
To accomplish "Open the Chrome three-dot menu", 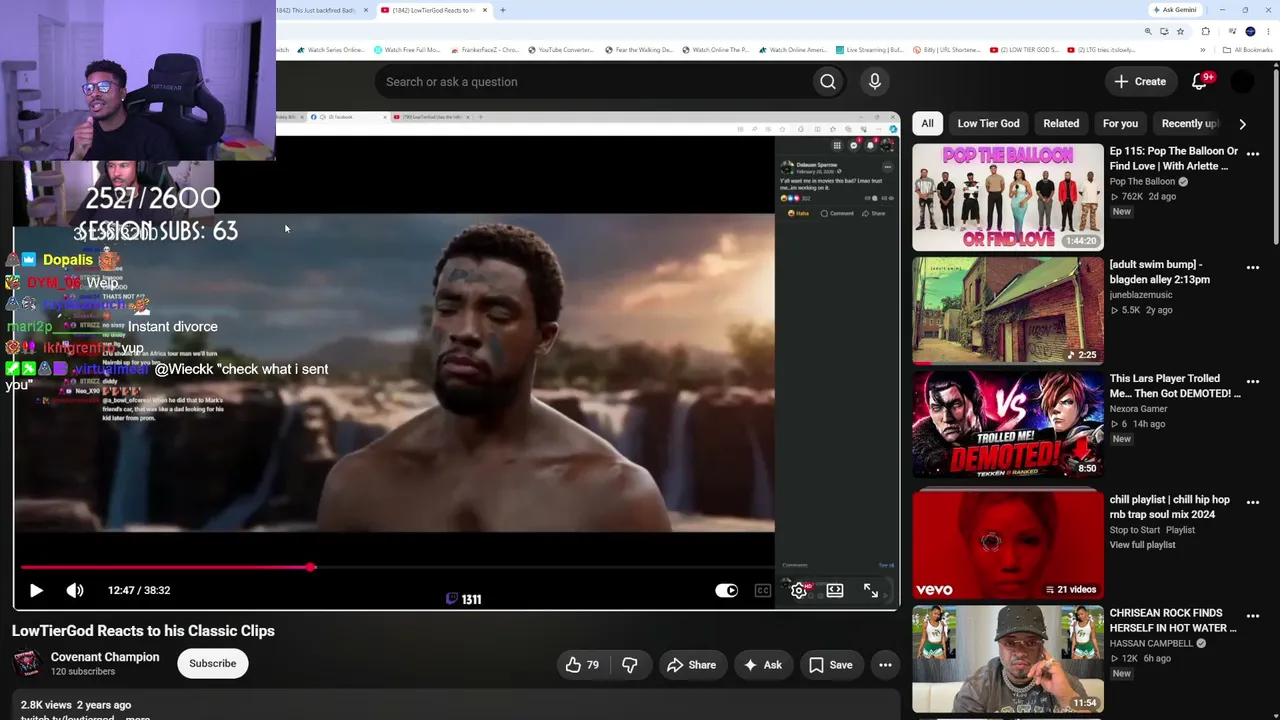I will coord(1268,31).
